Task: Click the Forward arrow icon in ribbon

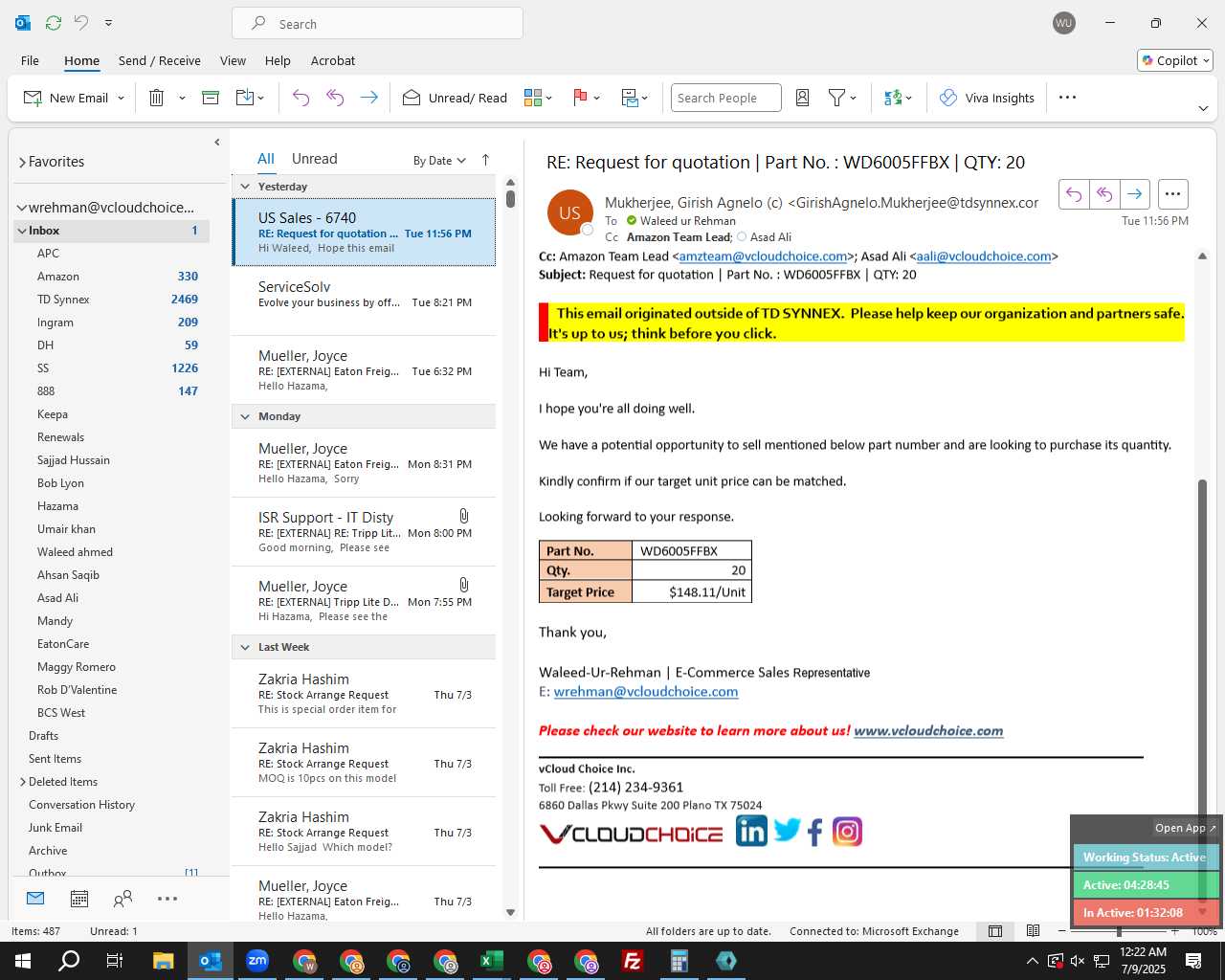Action: [368, 98]
